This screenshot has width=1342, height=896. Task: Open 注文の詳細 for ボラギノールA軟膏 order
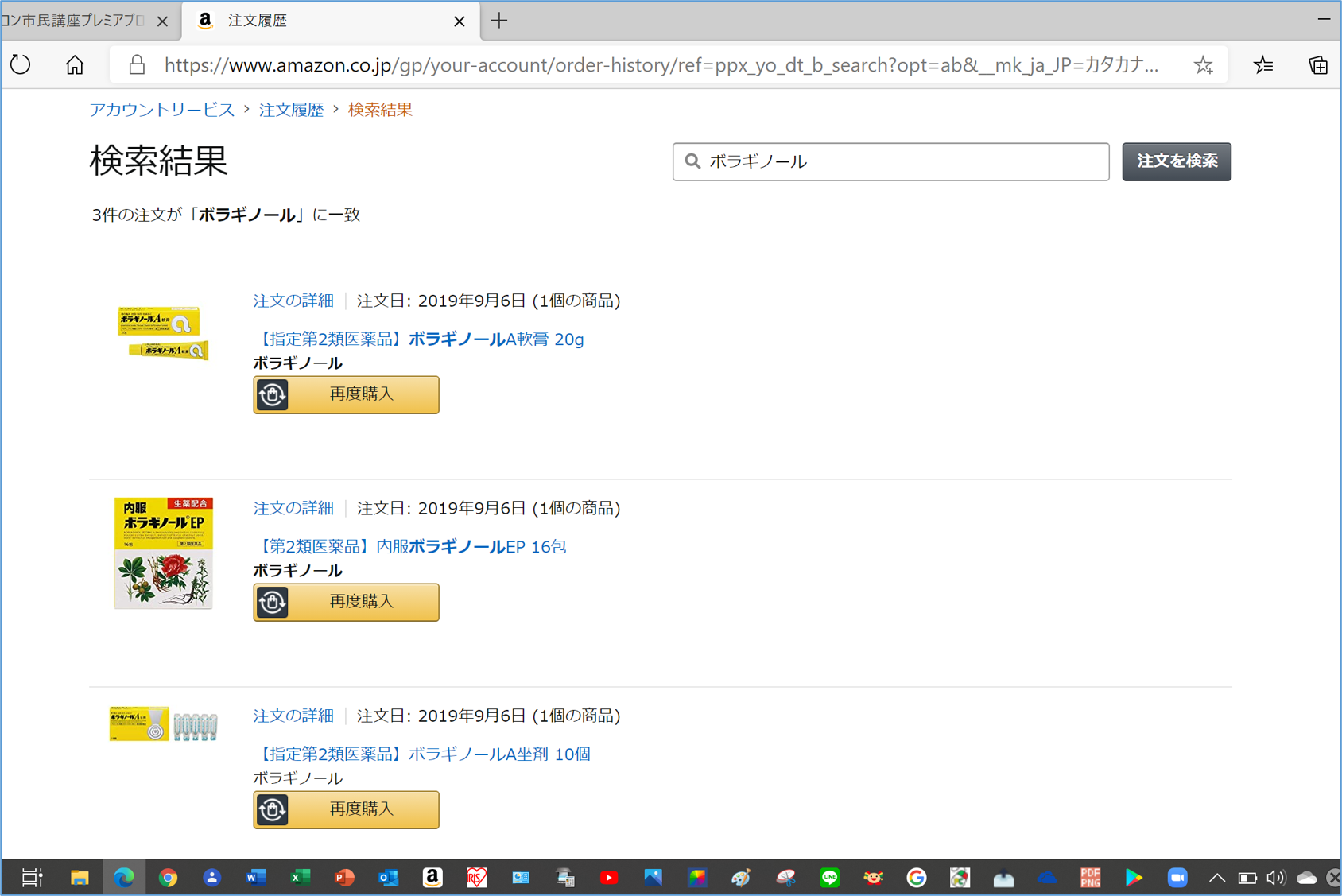[x=293, y=301]
